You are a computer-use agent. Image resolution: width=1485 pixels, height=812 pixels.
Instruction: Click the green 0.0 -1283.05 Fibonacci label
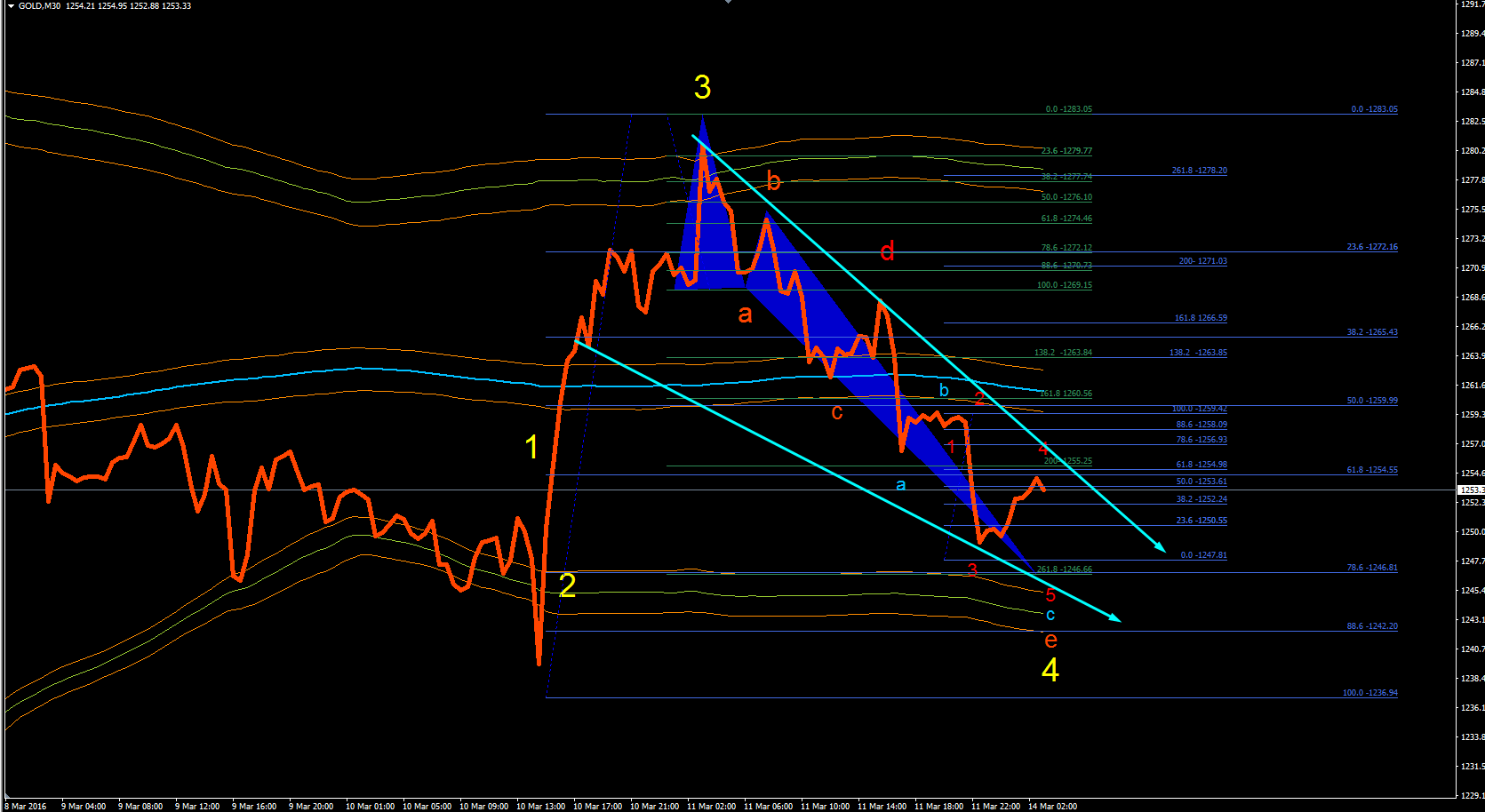(1068, 109)
